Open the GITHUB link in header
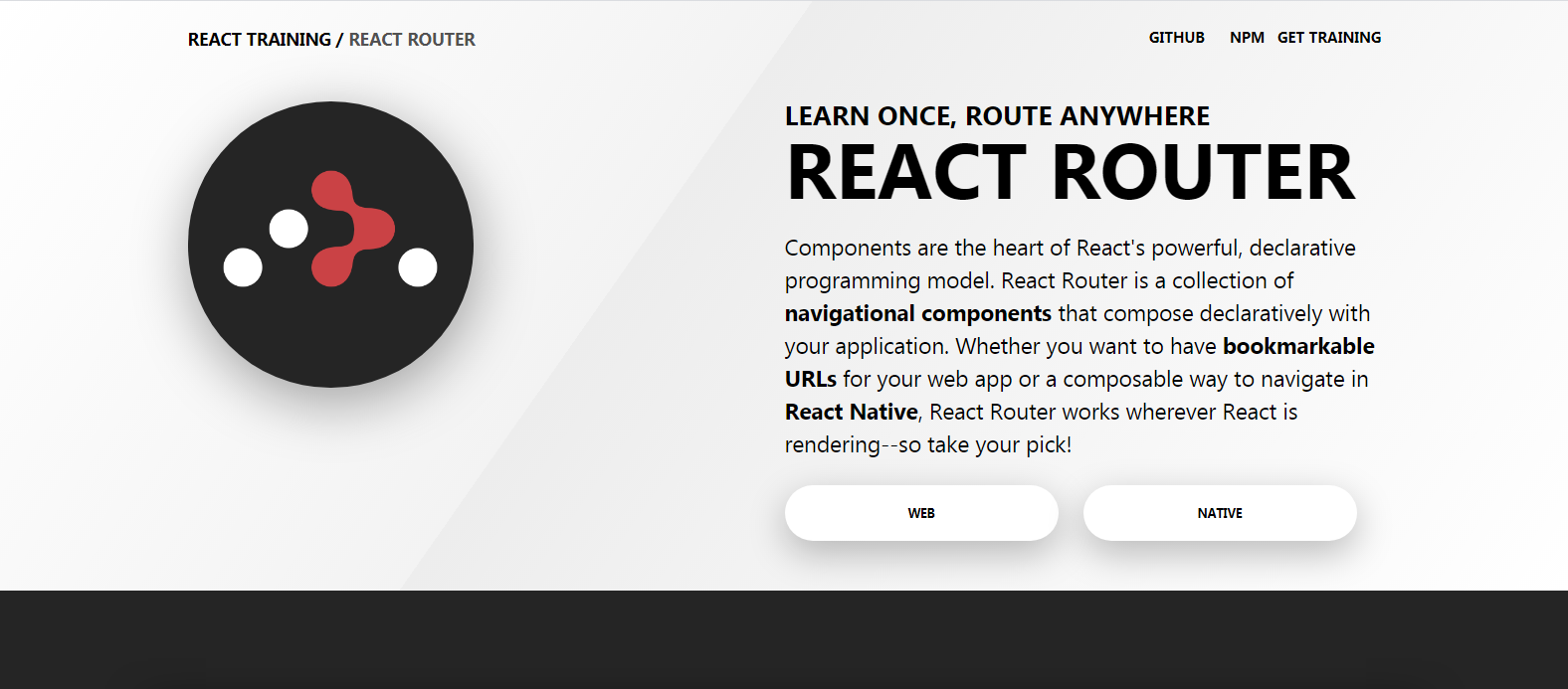Screen dimensions: 1568x689 (1176, 38)
